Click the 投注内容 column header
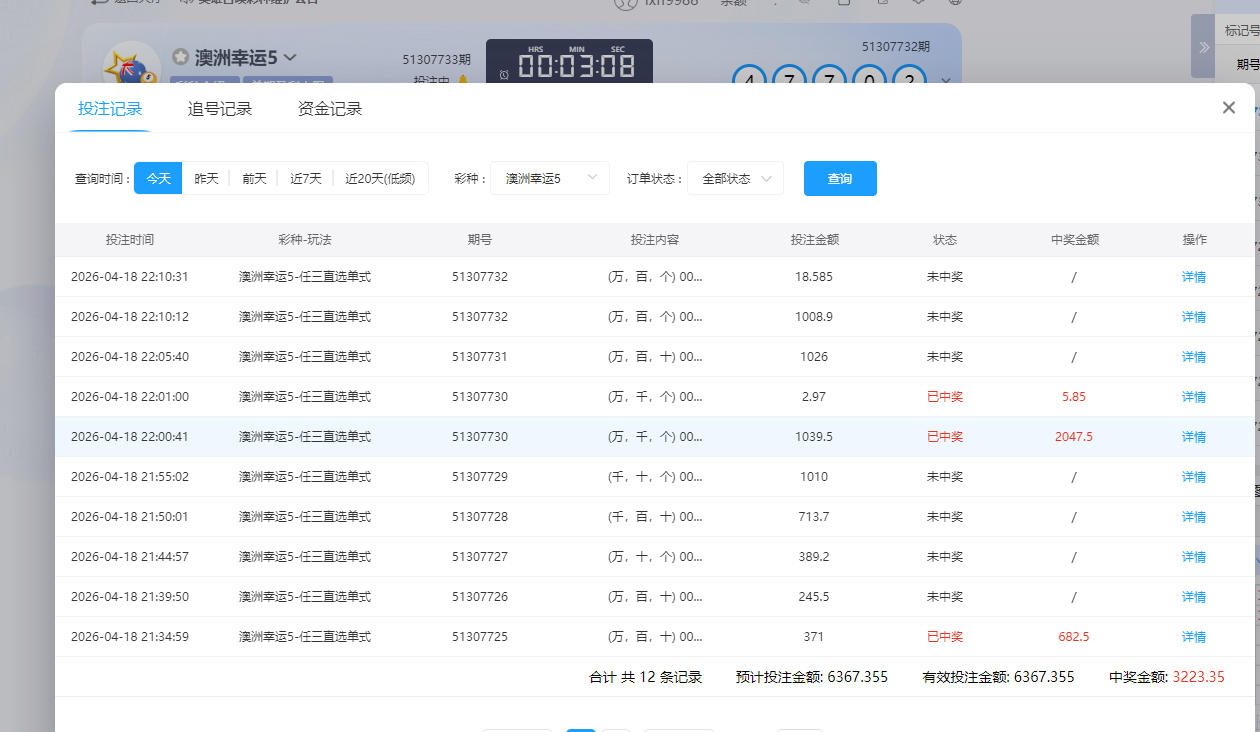 pos(655,240)
